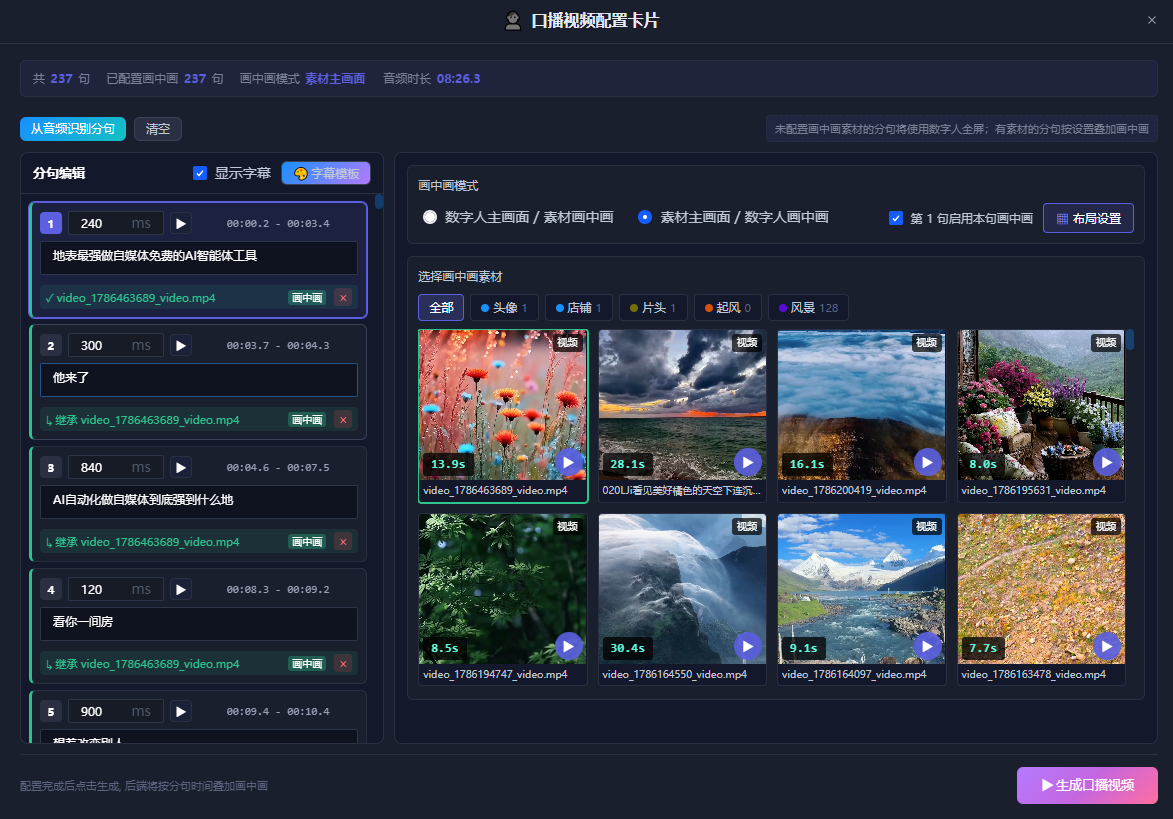Edit sentence text 看你一间房
The image size is (1173, 819).
click(x=198, y=623)
